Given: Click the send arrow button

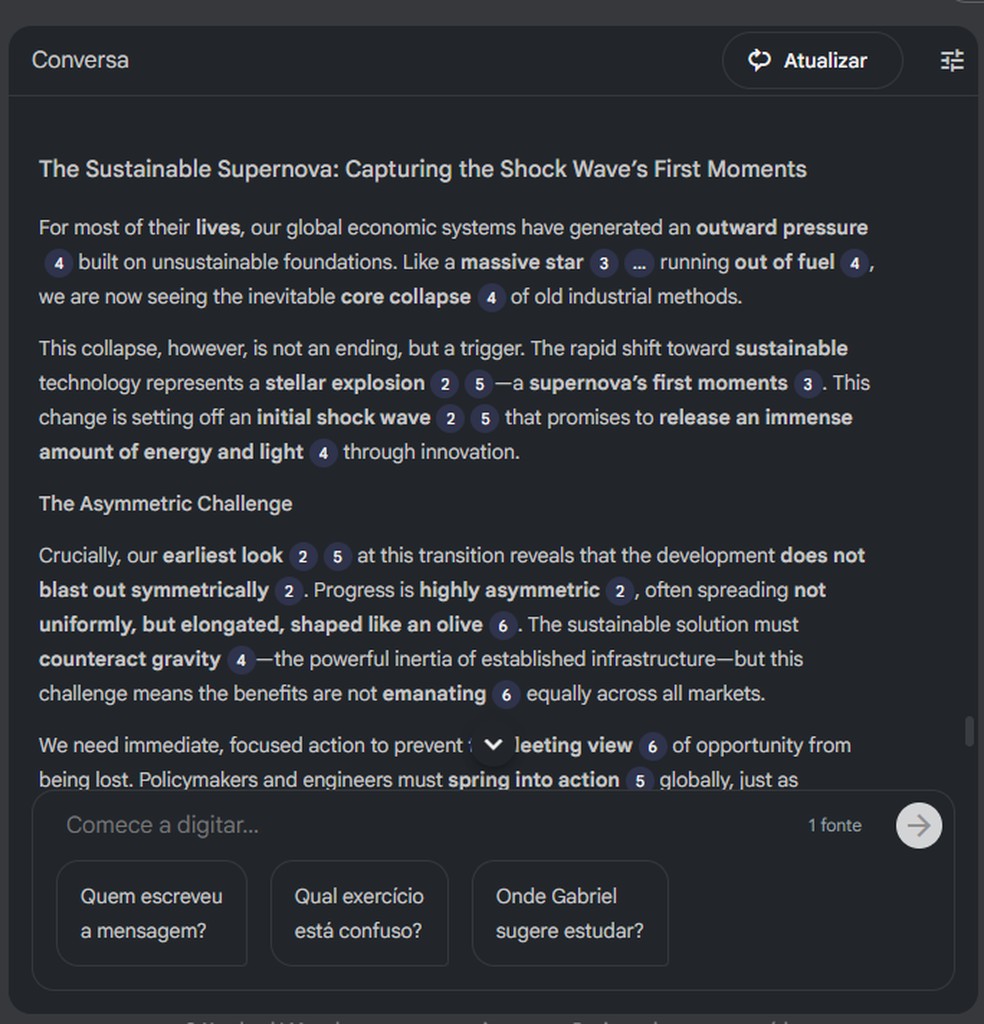Looking at the screenshot, I should tap(918, 826).
